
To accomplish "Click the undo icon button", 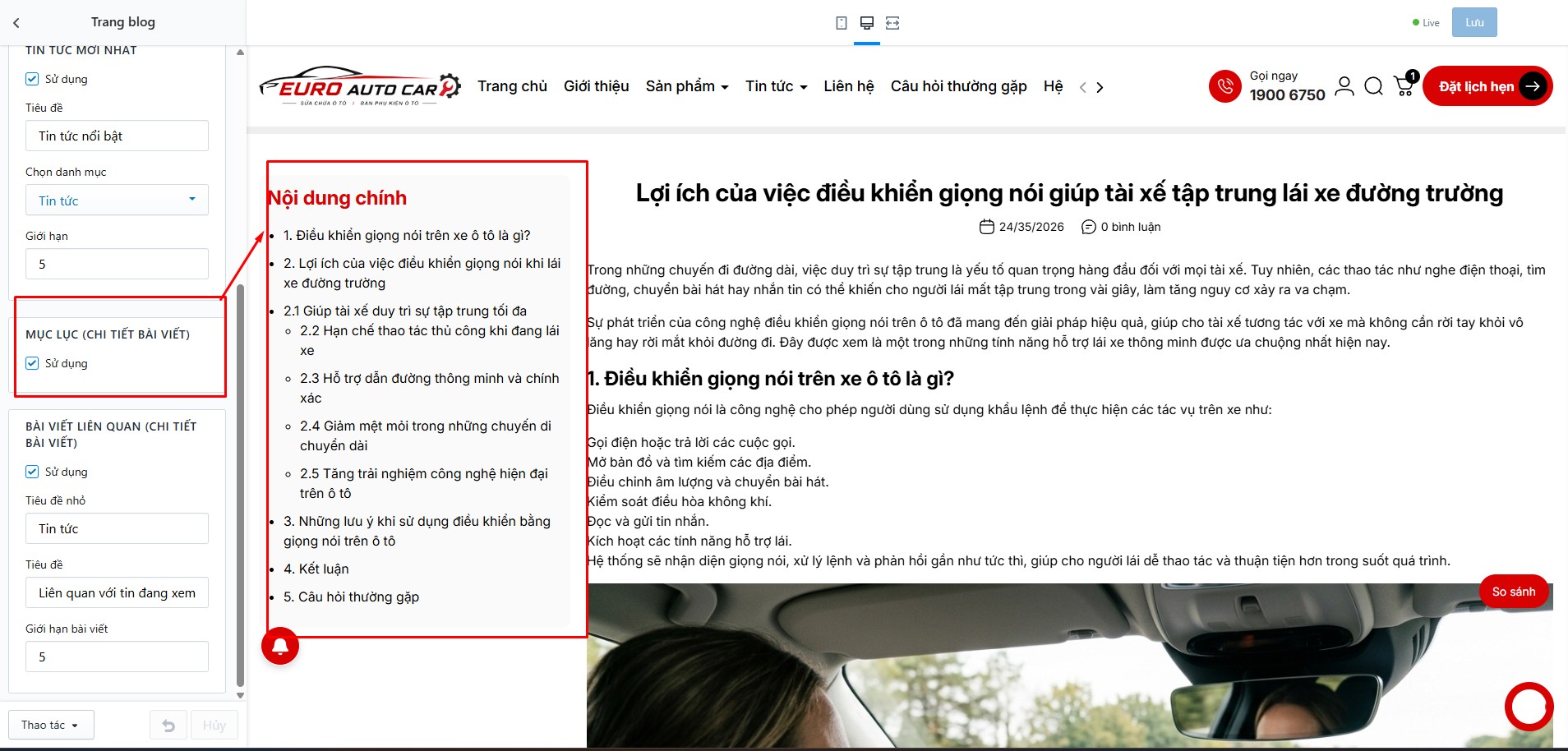I will tap(168, 726).
